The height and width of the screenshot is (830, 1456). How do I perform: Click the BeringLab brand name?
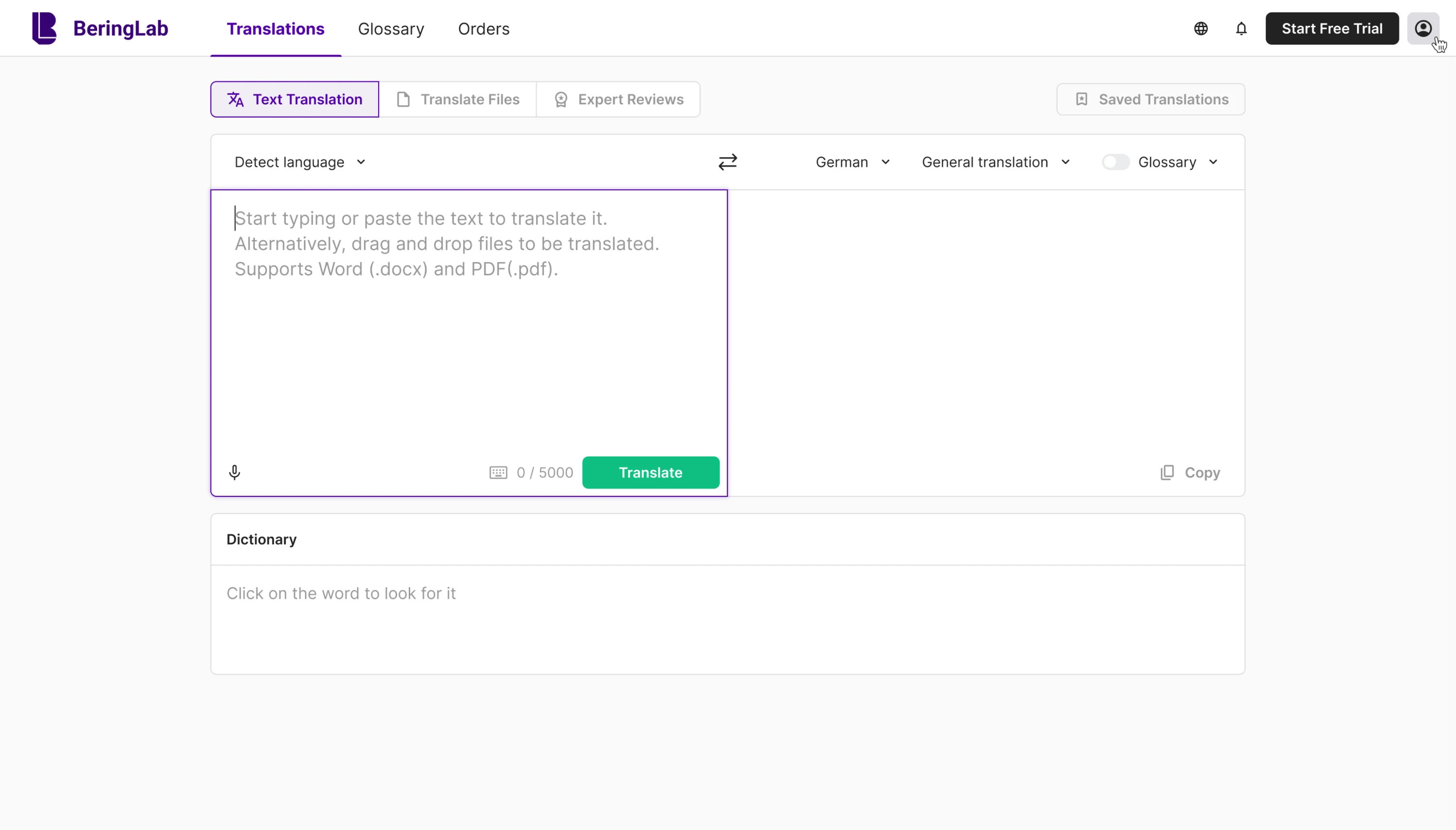120,29
